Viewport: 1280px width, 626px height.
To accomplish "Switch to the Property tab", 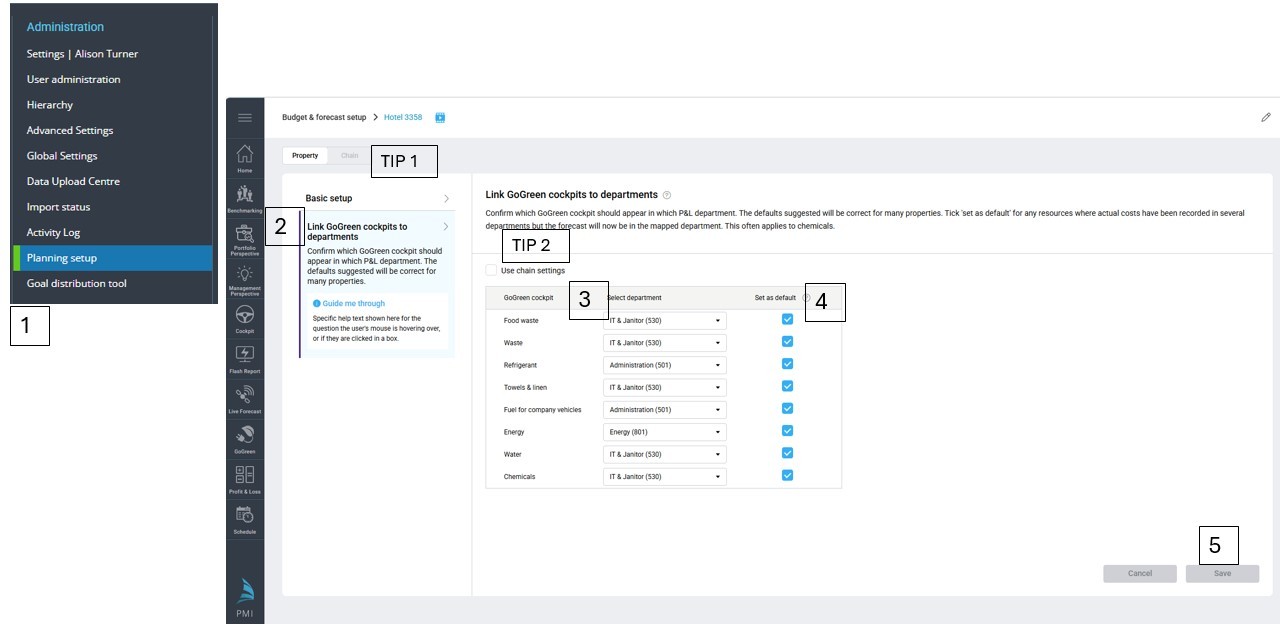I will [305, 156].
